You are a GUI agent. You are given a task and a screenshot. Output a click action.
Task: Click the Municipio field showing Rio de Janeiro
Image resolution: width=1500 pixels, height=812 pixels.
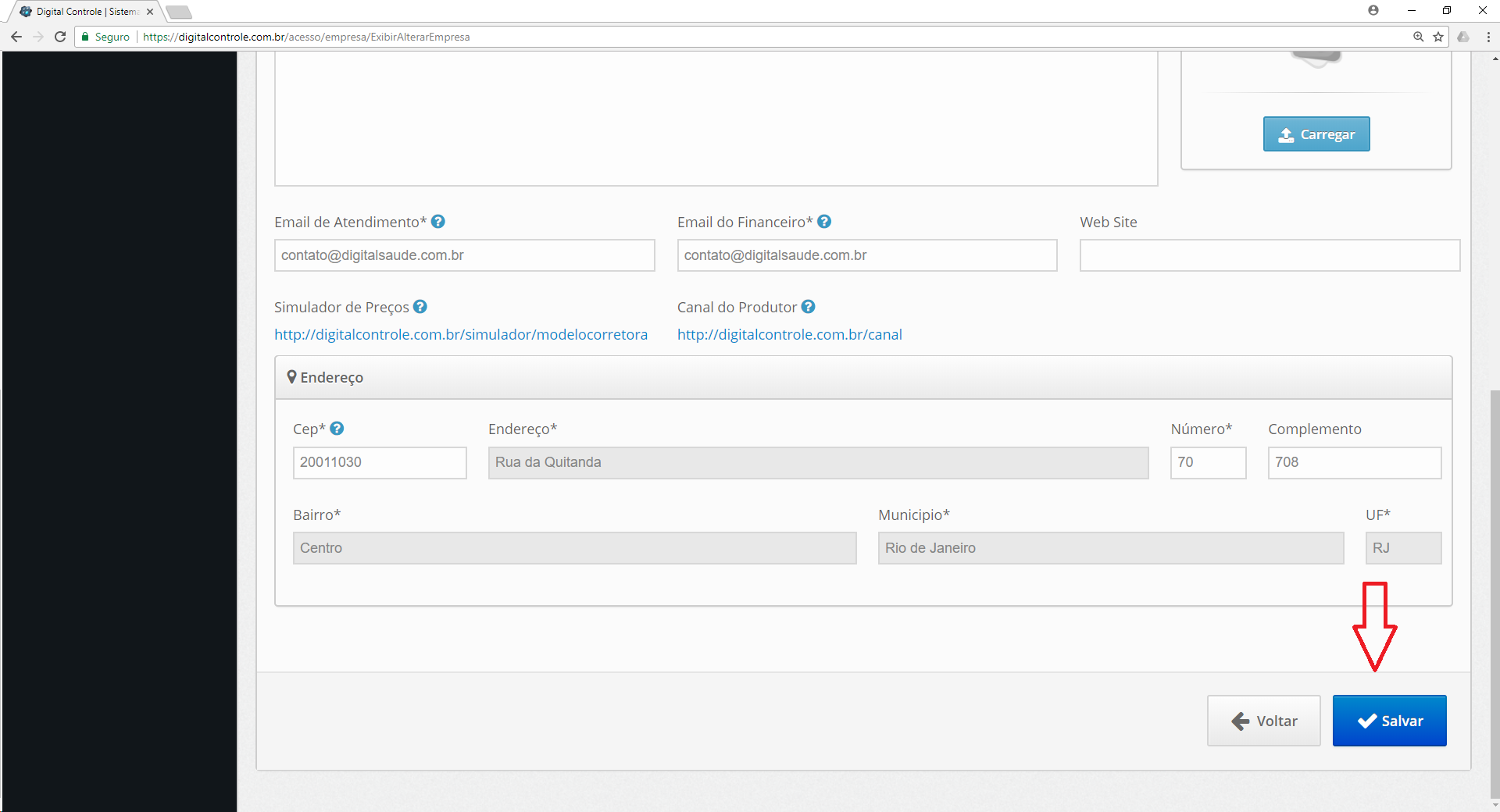point(1111,548)
